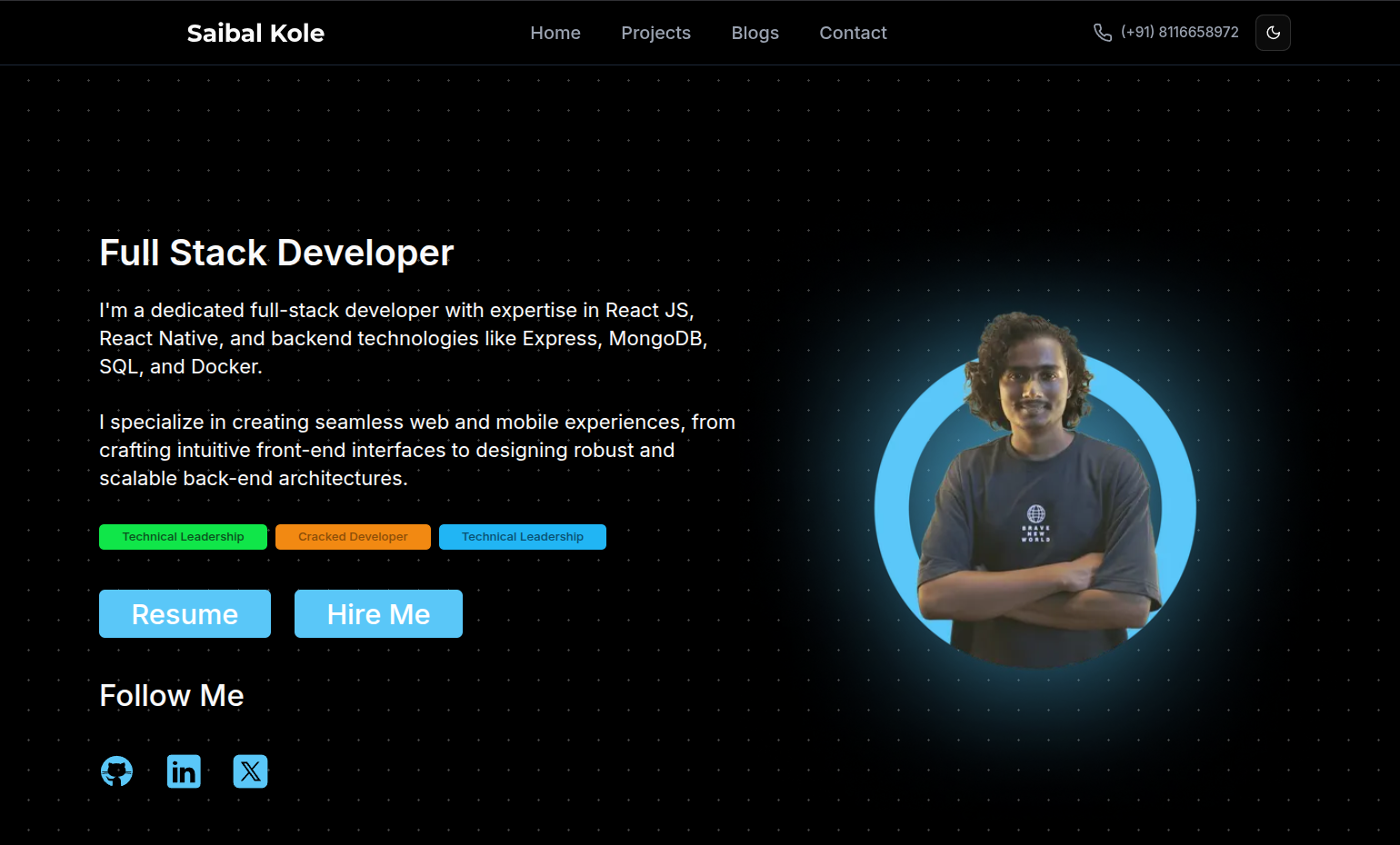This screenshot has height=845, width=1400.
Task: Click the Full Stack Developer heading
Action: [x=276, y=253]
